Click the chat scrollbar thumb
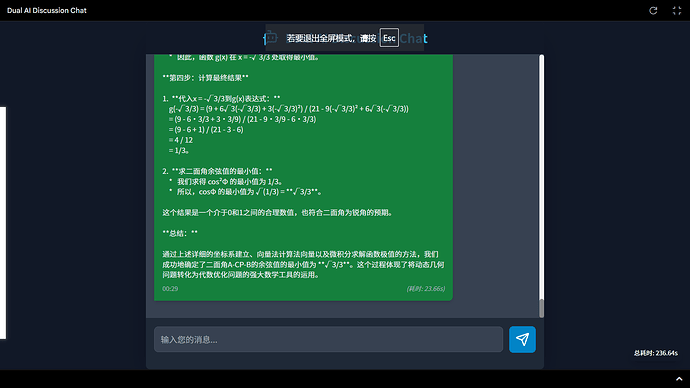690x388 pixels. 541,308
